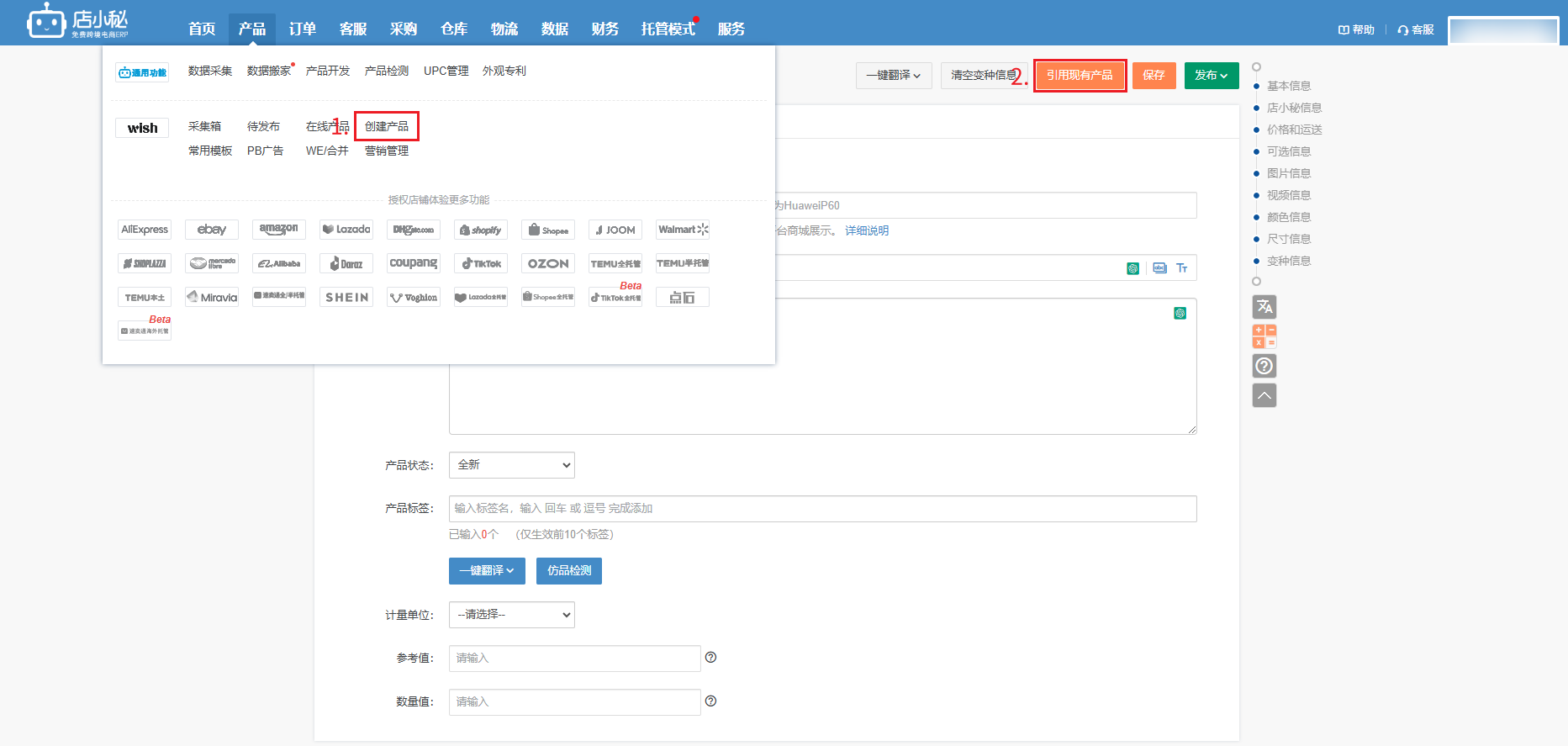1568x746 pixels.
Task: Expand the top 一键翻译 dropdown
Action: [x=894, y=76]
